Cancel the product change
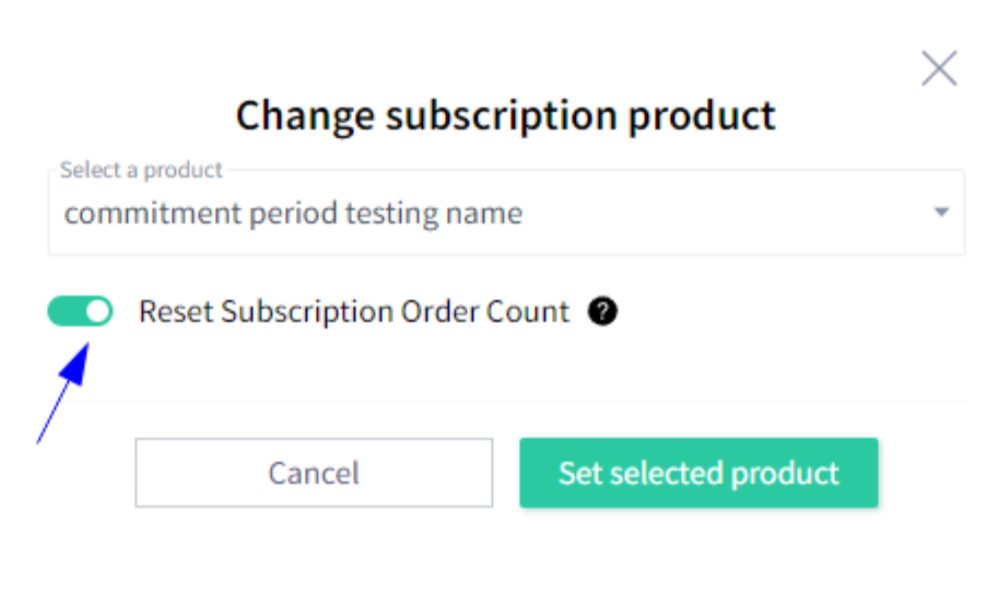 coord(314,473)
